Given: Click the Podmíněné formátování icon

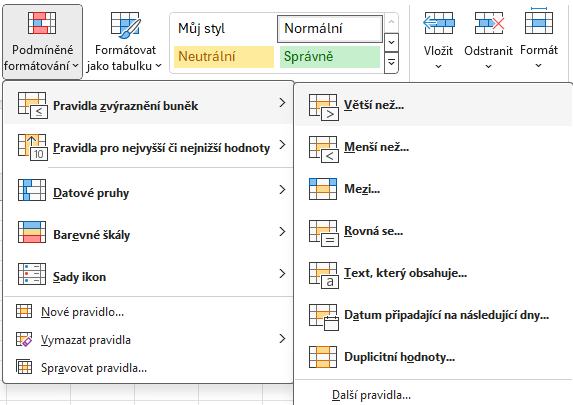Looking at the screenshot, I should click(42, 23).
